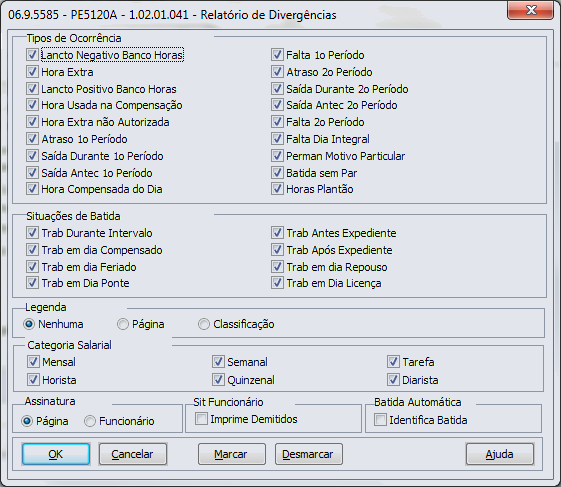Toggle Trab em Dia Licença
This screenshot has width=561, height=487.
tap(277, 283)
